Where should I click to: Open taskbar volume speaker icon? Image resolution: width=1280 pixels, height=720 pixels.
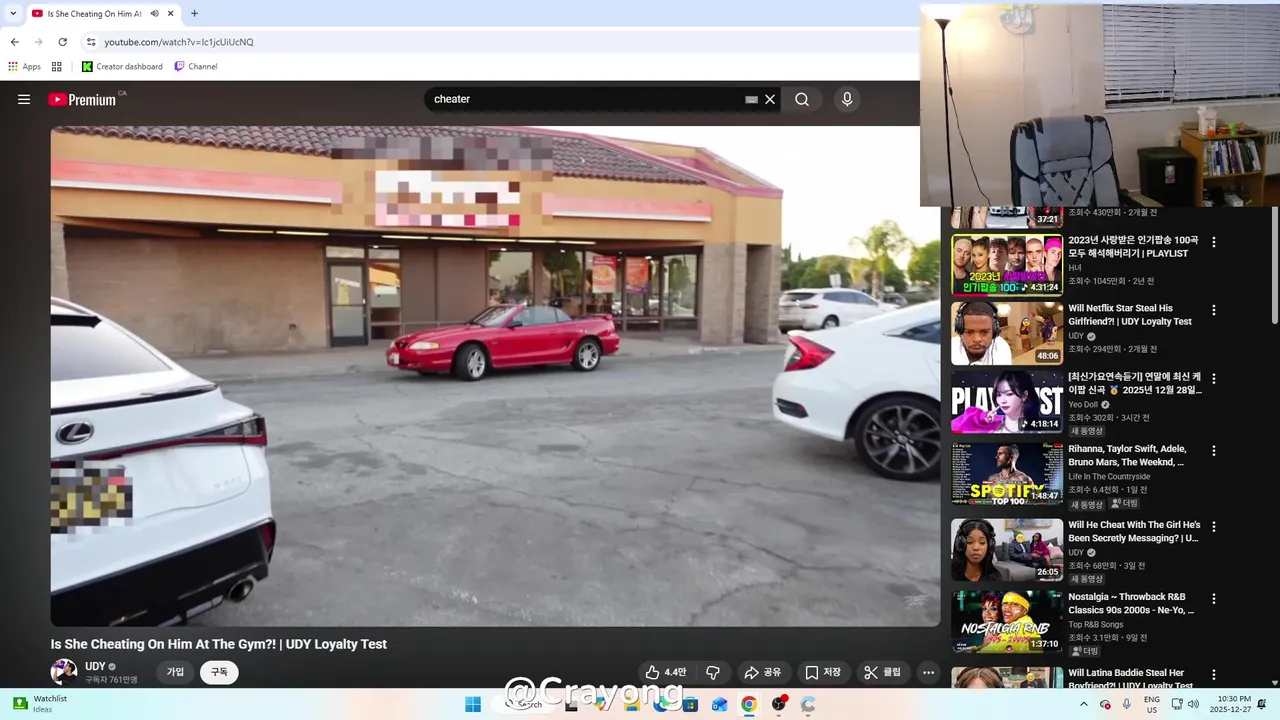[x=1193, y=704]
